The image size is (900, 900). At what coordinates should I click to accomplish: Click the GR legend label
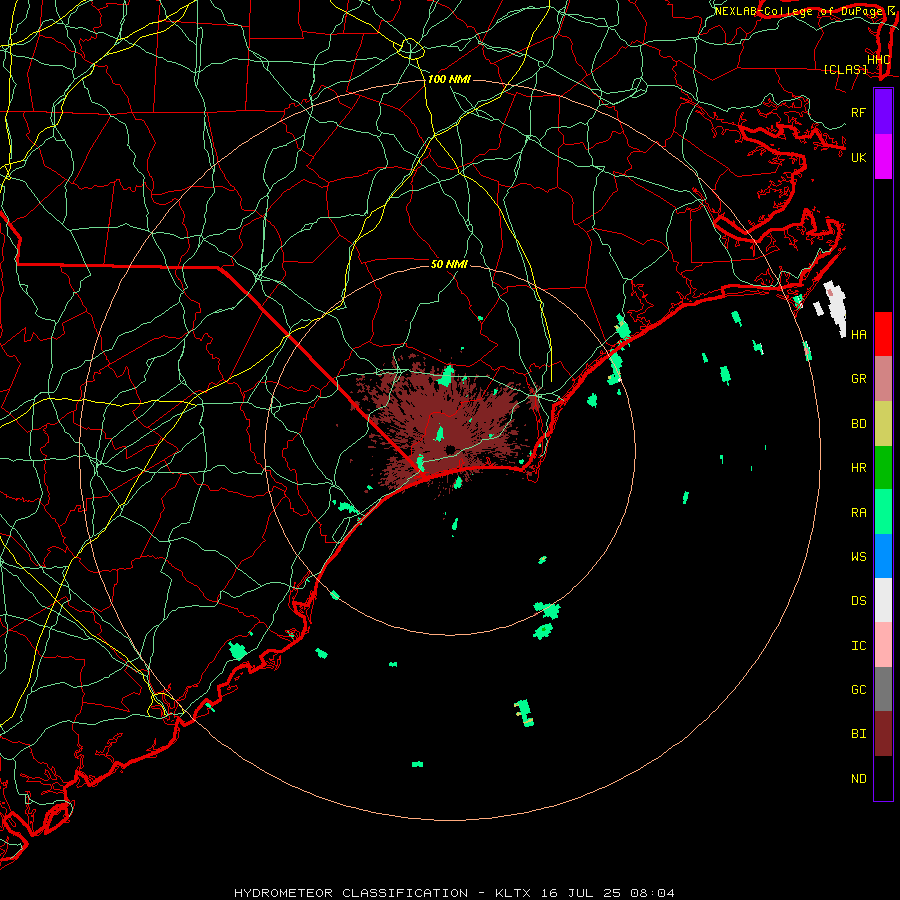coord(858,379)
